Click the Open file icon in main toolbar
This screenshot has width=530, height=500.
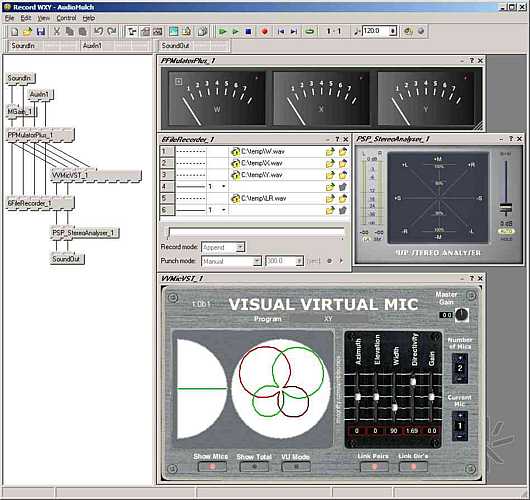click(x=27, y=32)
